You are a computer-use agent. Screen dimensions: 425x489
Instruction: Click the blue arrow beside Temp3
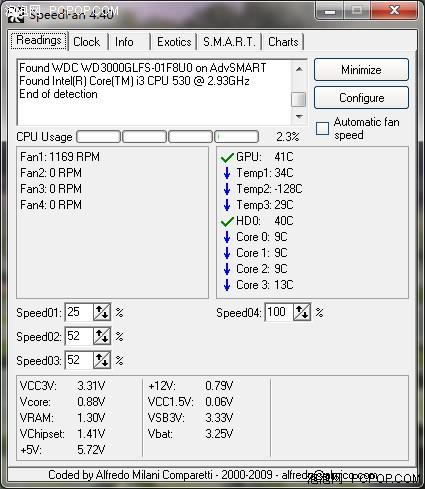[x=227, y=205]
